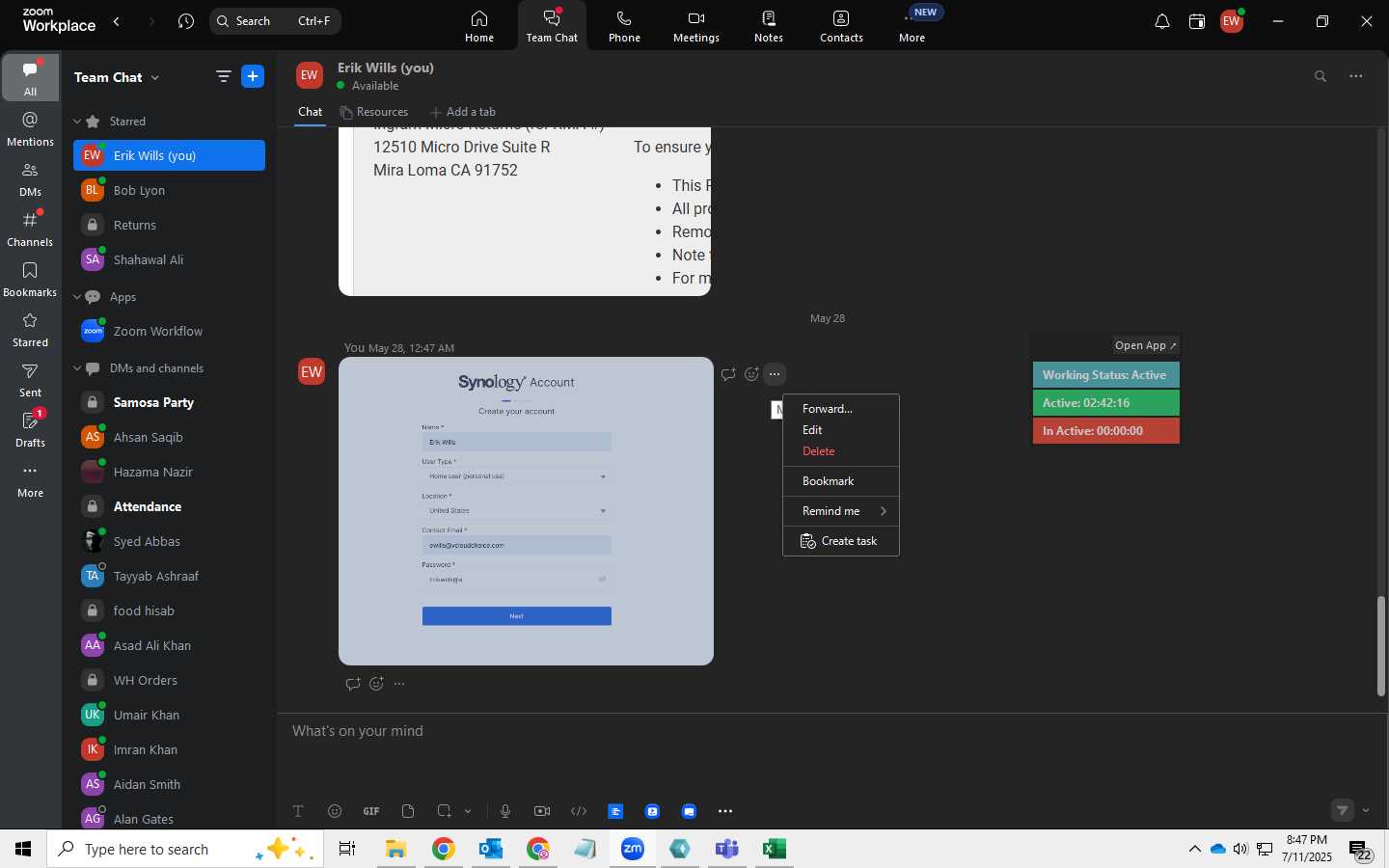Open the Returns channel

click(169, 225)
